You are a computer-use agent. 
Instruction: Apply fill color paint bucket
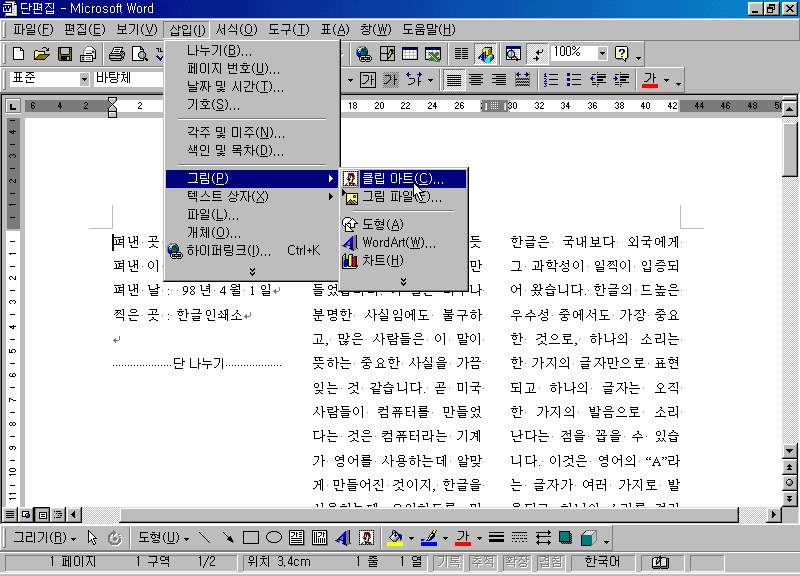tap(395, 537)
